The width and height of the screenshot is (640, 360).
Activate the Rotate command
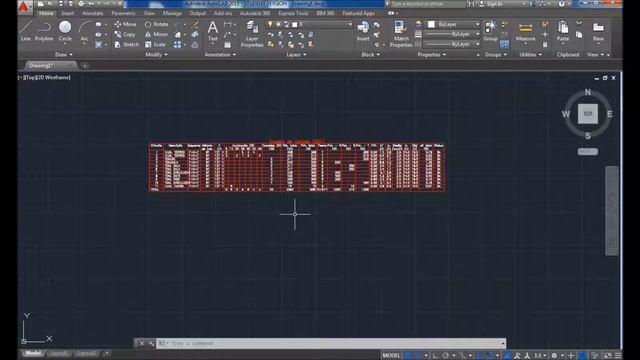tap(157, 24)
